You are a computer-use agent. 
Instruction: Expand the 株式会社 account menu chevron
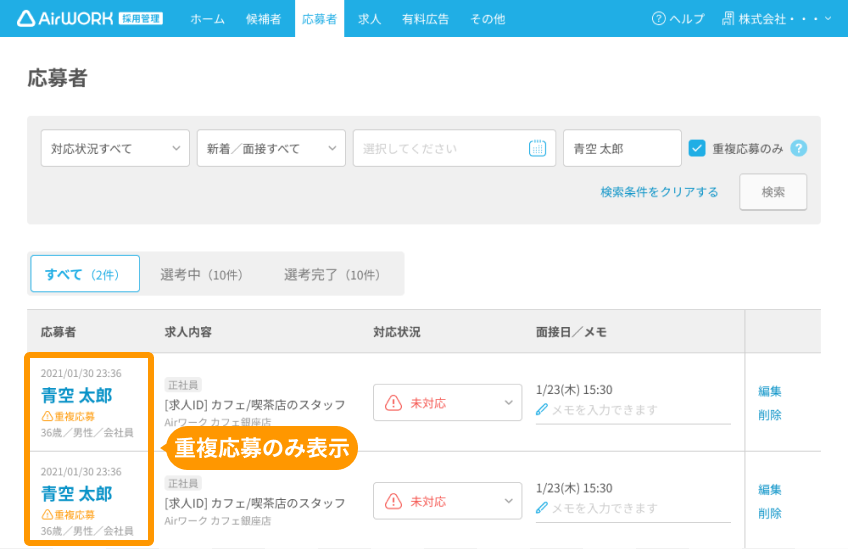coord(828,18)
